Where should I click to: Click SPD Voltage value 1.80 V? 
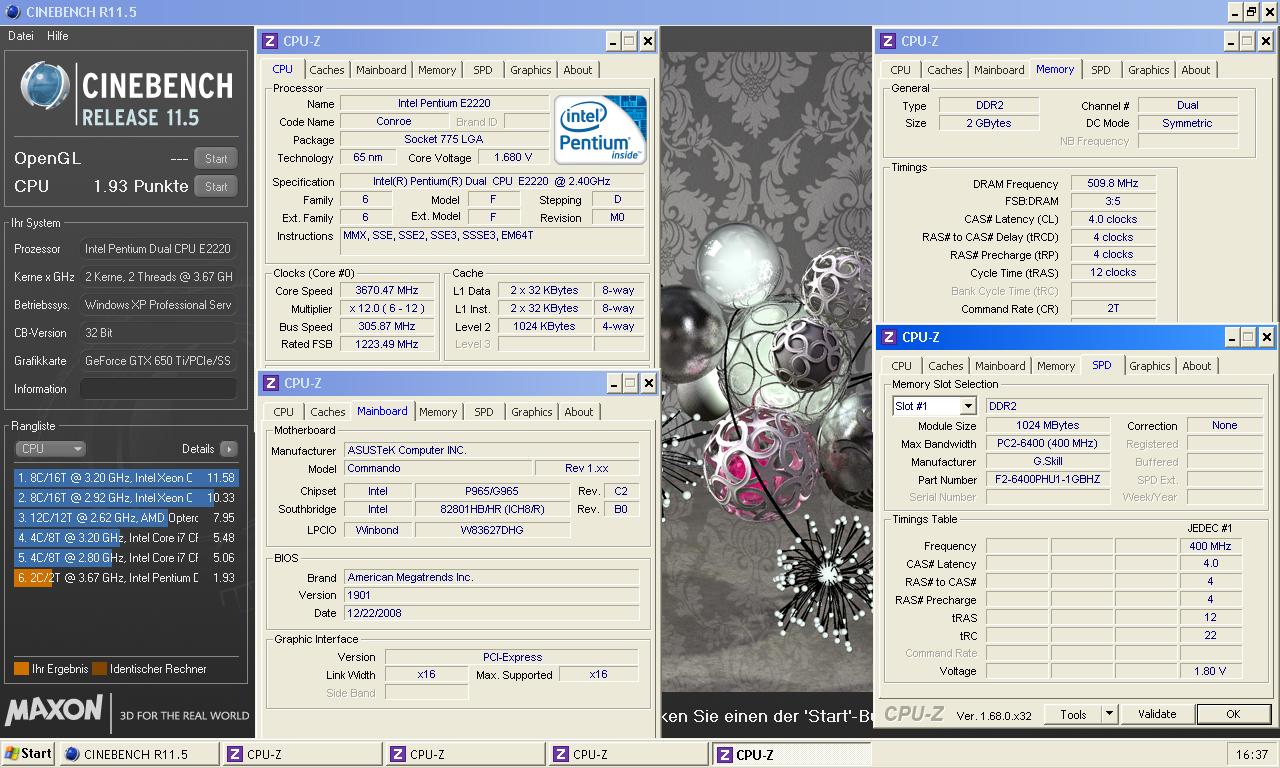(1210, 672)
